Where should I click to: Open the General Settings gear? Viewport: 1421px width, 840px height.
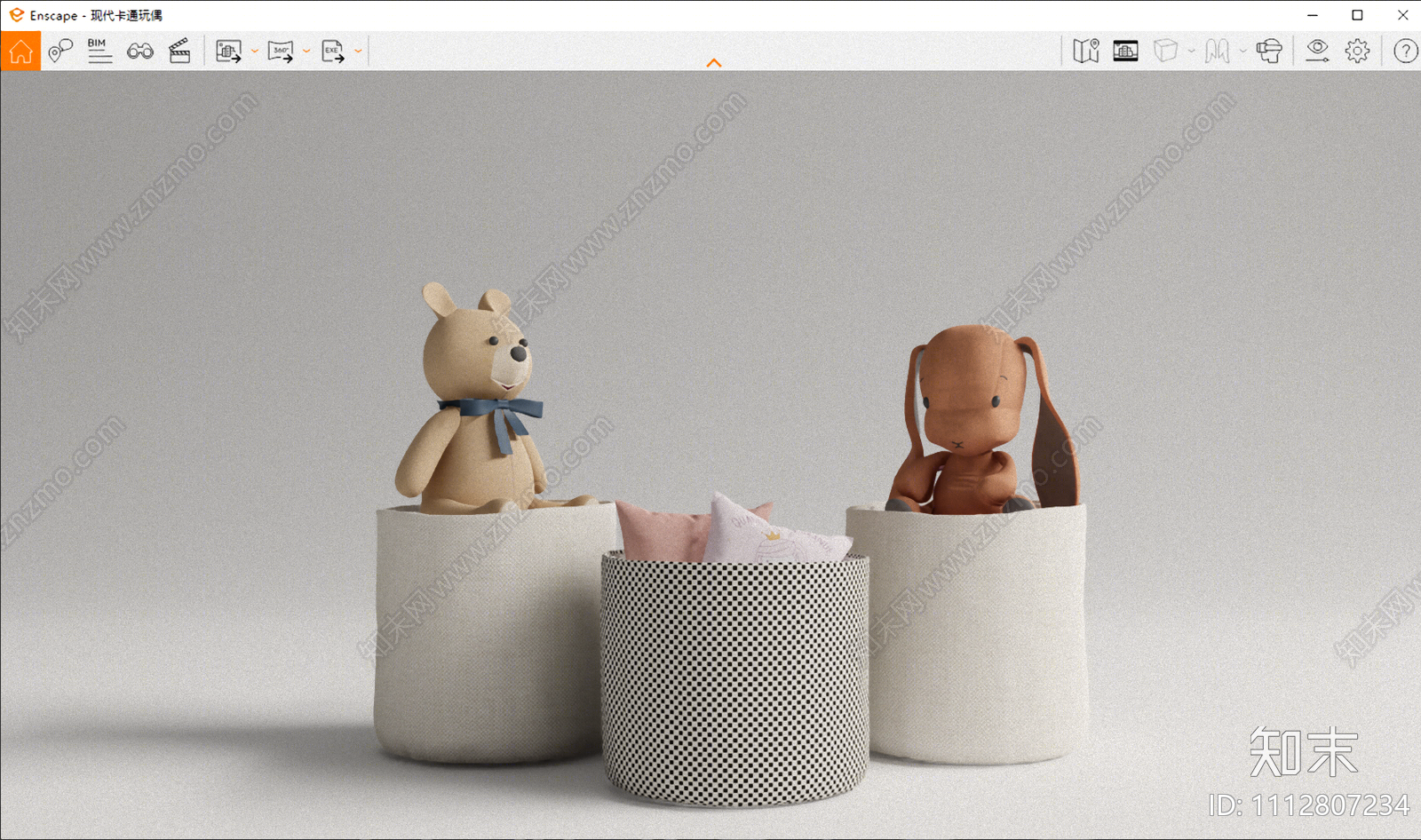[1357, 52]
